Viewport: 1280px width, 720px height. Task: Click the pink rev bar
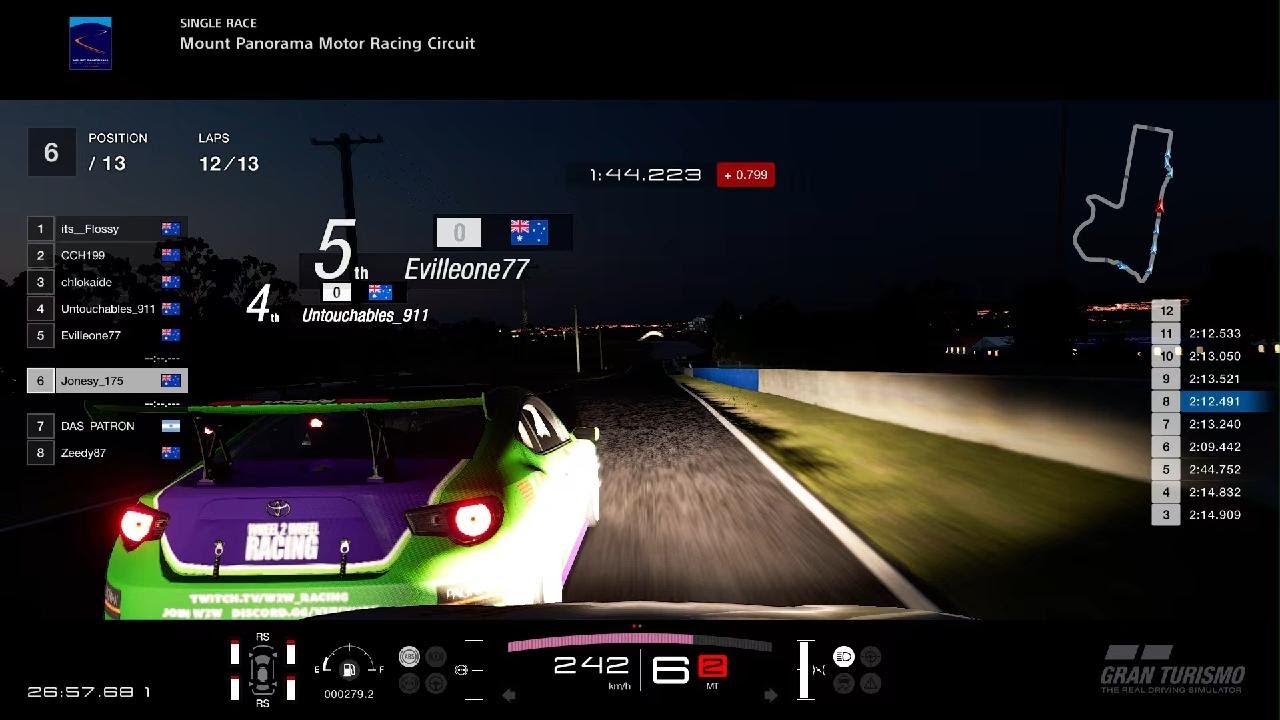coord(600,641)
